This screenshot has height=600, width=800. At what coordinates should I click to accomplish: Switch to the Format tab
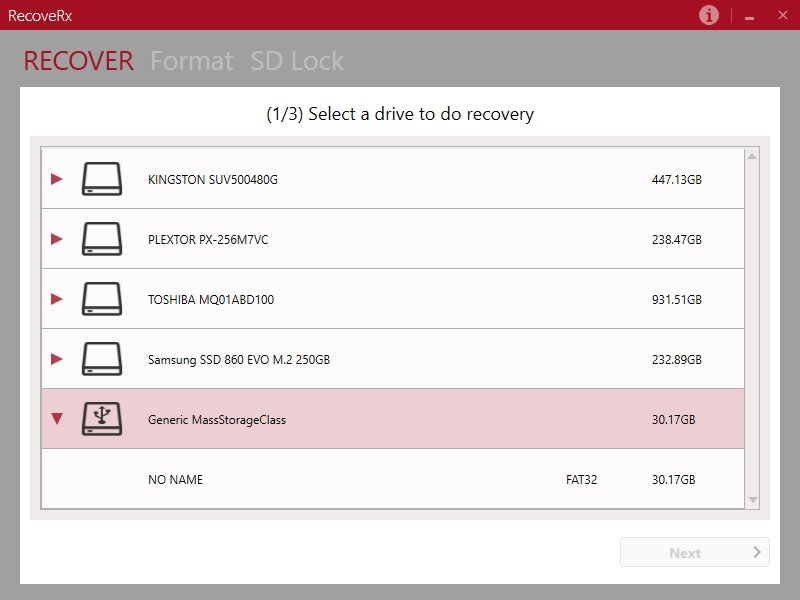pyautogui.click(x=192, y=61)
